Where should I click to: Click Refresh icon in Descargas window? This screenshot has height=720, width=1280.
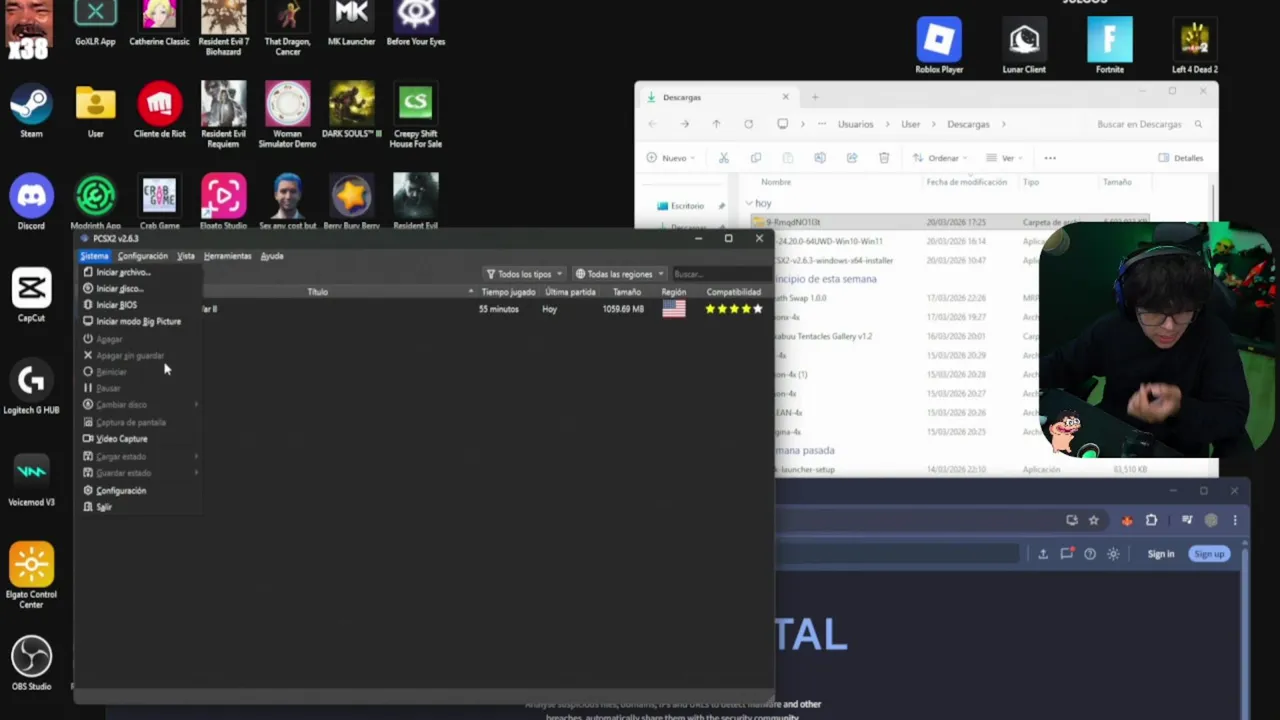point(748,124)
